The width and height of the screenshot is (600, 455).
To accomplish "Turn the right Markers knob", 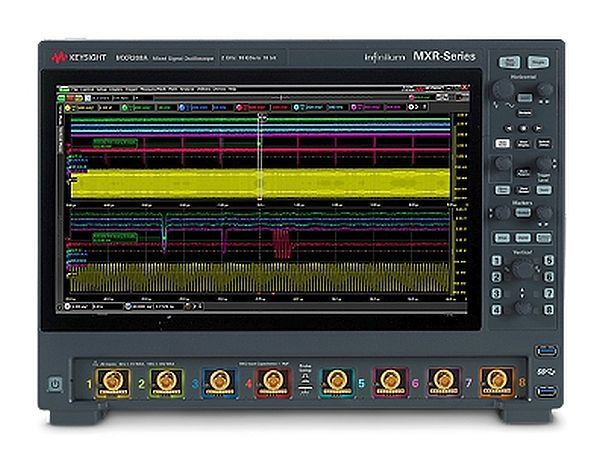I will pyautogui.click(x=543, y=212).
